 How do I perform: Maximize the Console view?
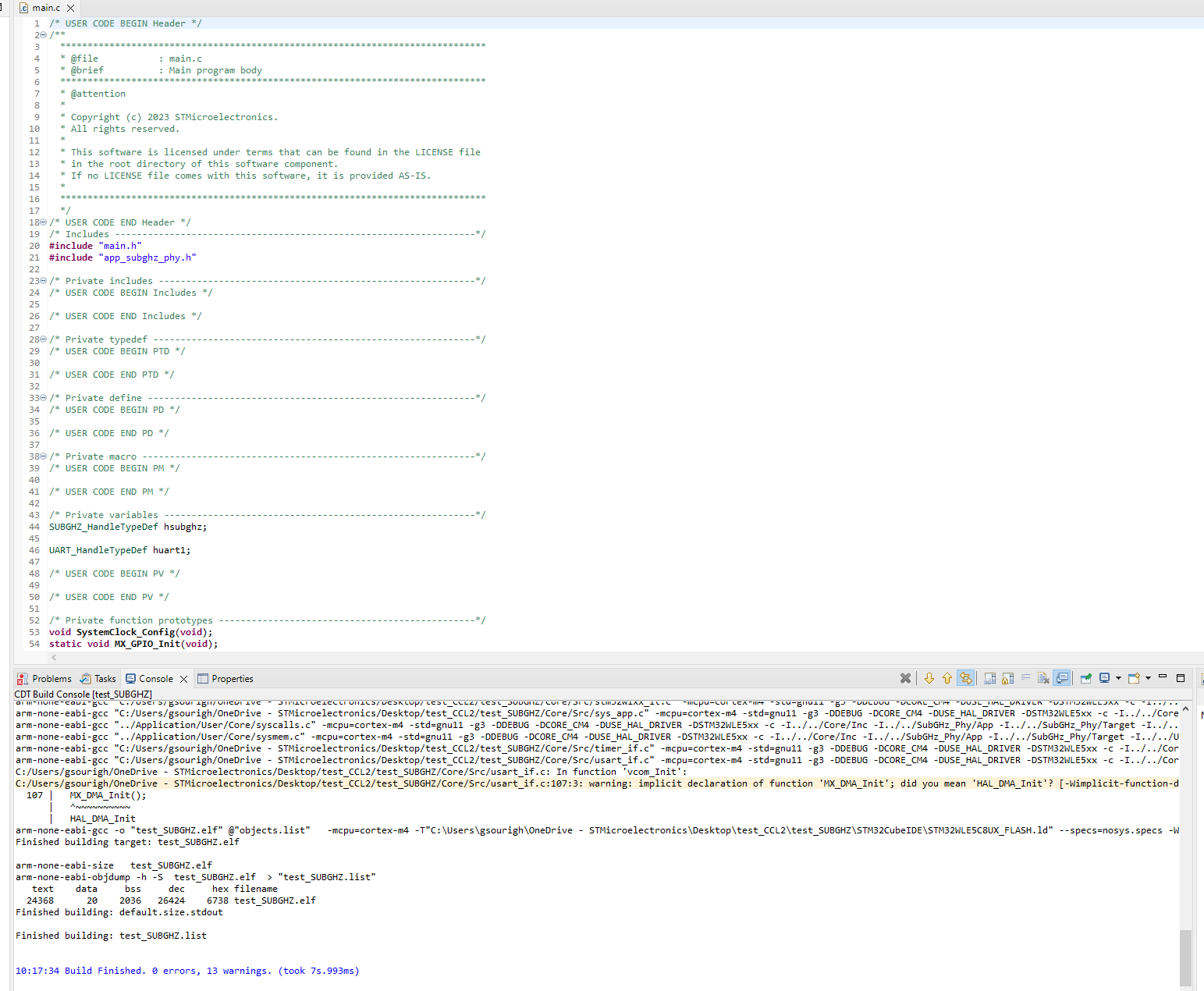1181,678
